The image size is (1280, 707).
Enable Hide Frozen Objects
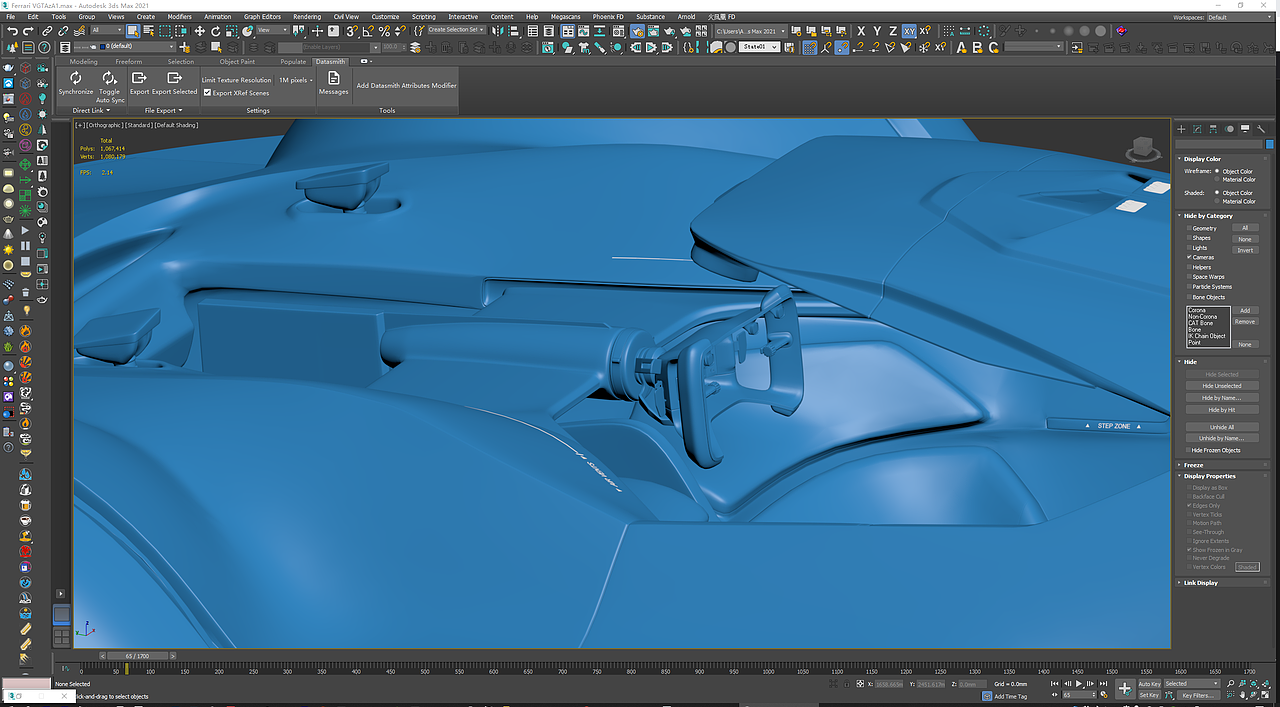[x=1188, y=450]
